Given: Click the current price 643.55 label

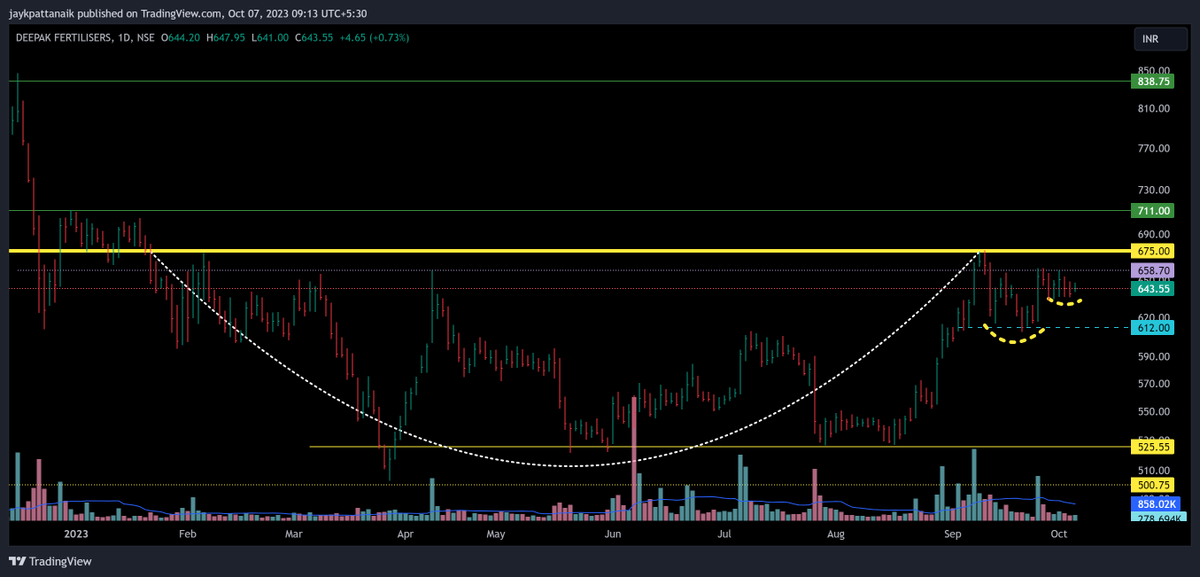Looking at the screenshot, I should 1154,288.
